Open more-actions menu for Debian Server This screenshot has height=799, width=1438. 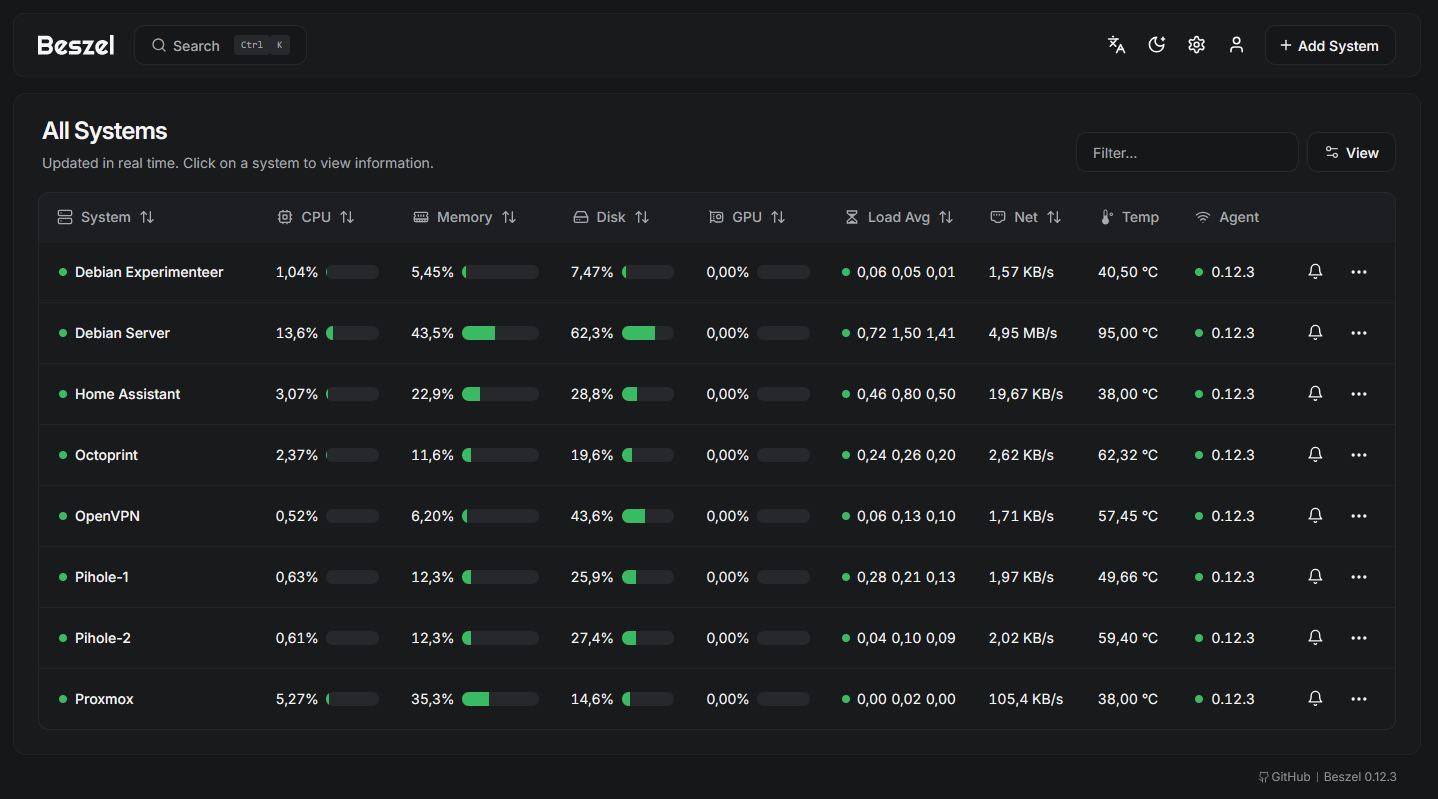coord(1358,333)
